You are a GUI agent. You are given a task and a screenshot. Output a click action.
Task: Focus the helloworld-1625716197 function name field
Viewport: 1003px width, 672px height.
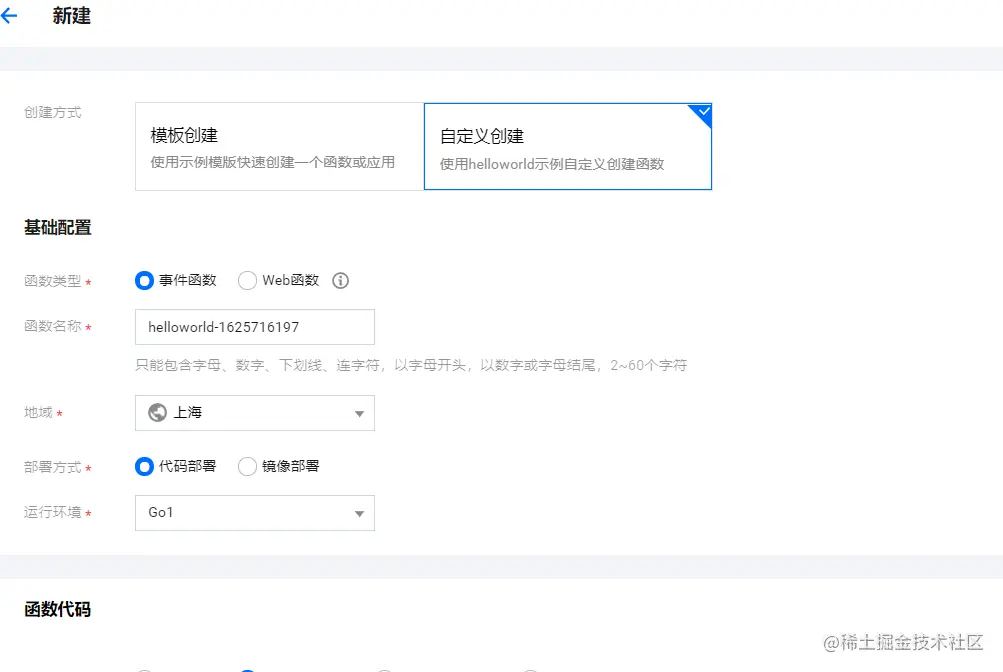point(255,327)
